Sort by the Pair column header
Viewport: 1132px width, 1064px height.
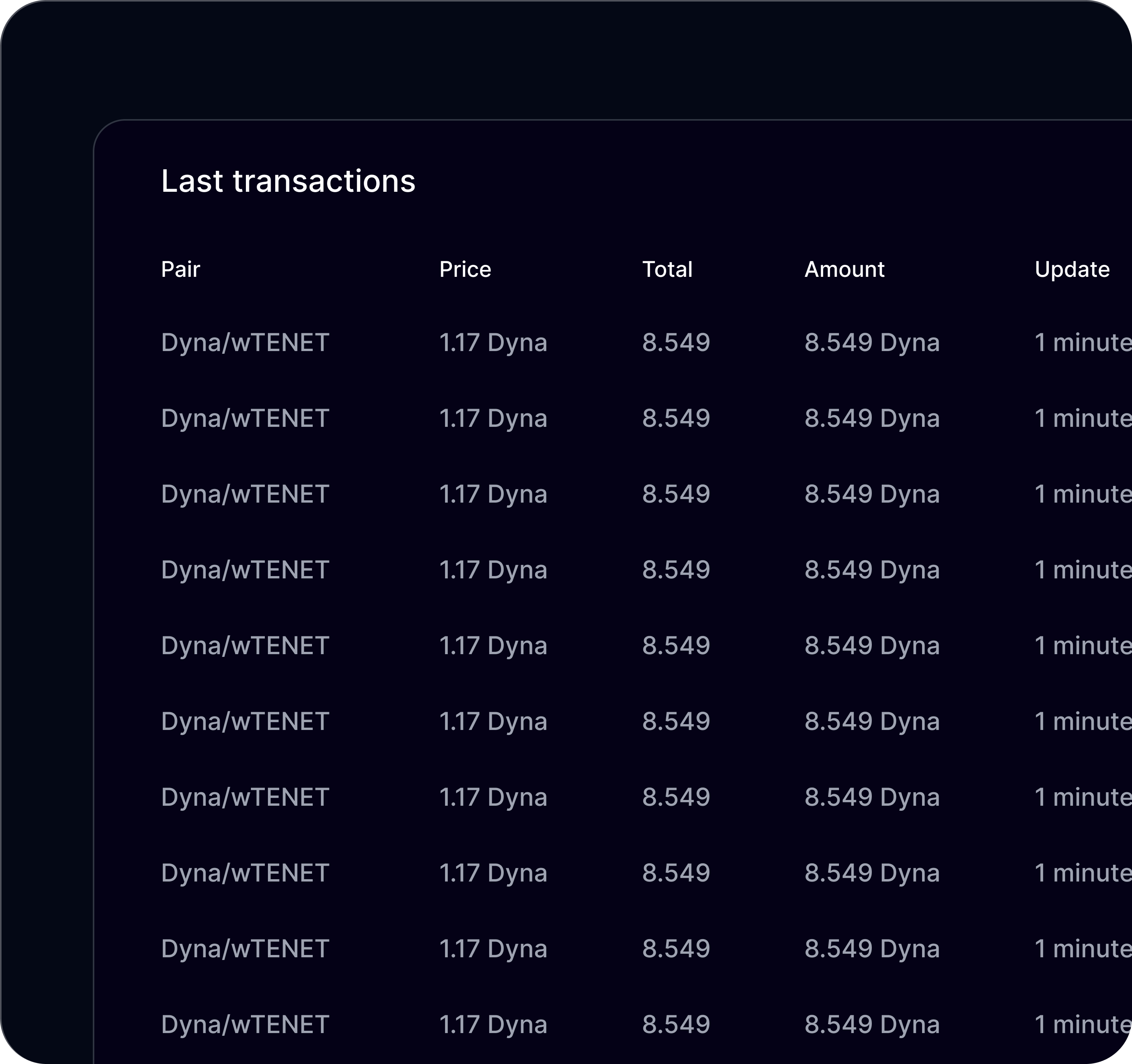point(181,269)
